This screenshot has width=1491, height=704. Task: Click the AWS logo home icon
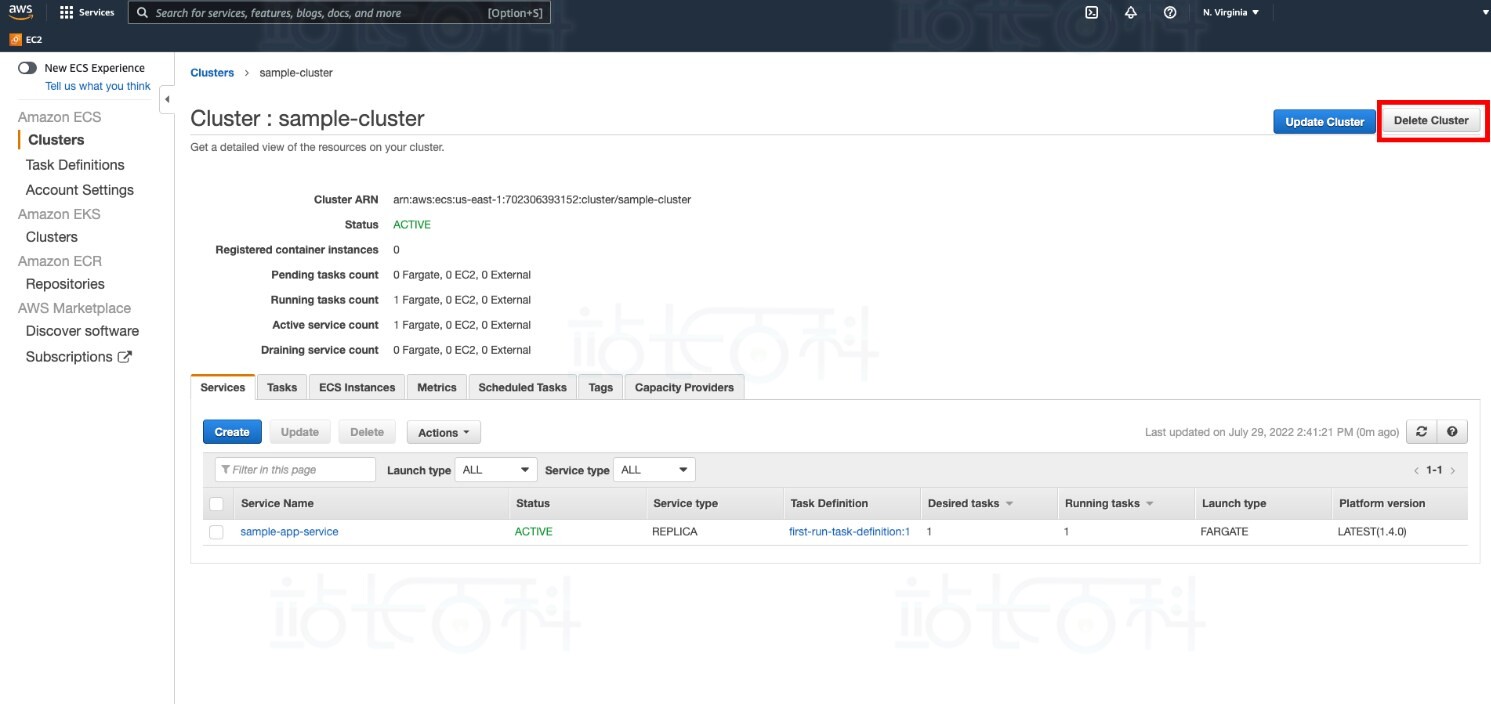[21, 12]
